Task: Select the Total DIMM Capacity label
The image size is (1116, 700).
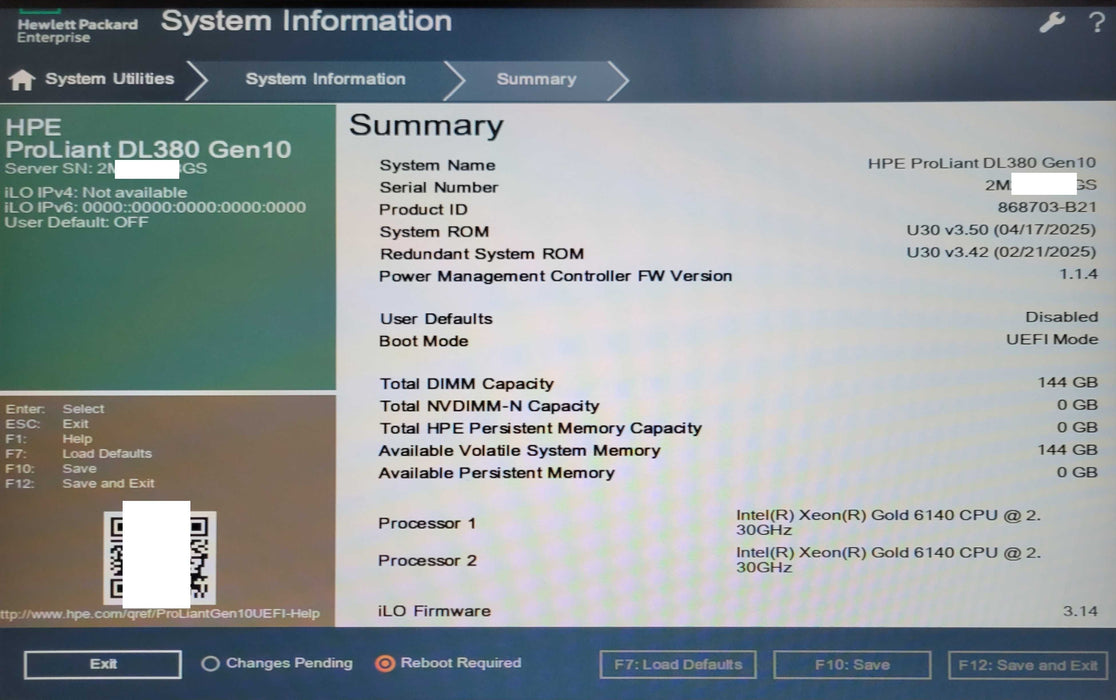Action: pos(466,384)
